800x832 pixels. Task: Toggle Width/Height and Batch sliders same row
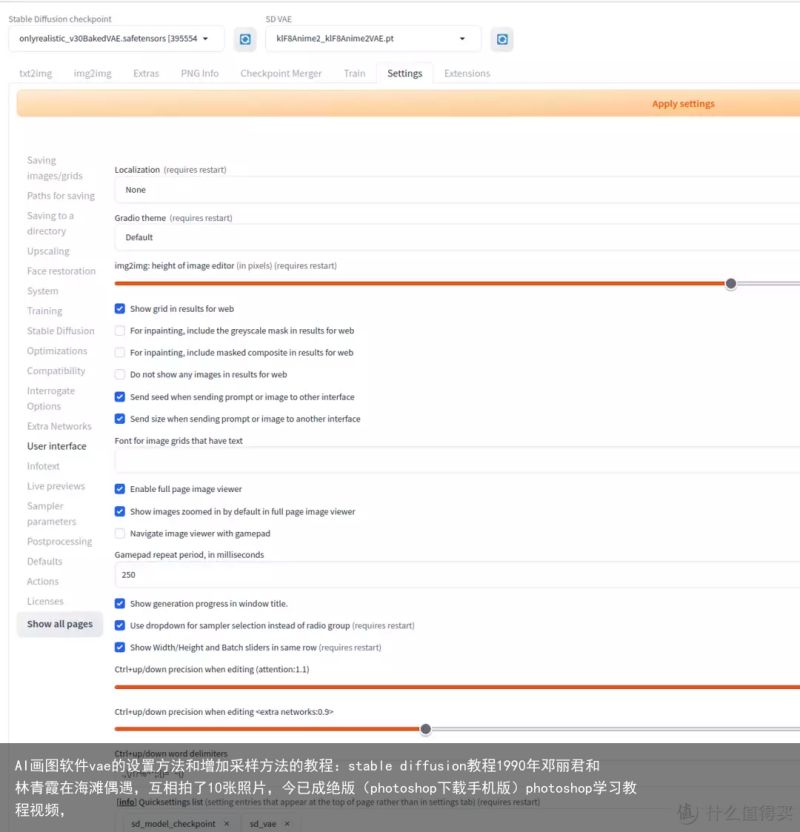point(120,647)
